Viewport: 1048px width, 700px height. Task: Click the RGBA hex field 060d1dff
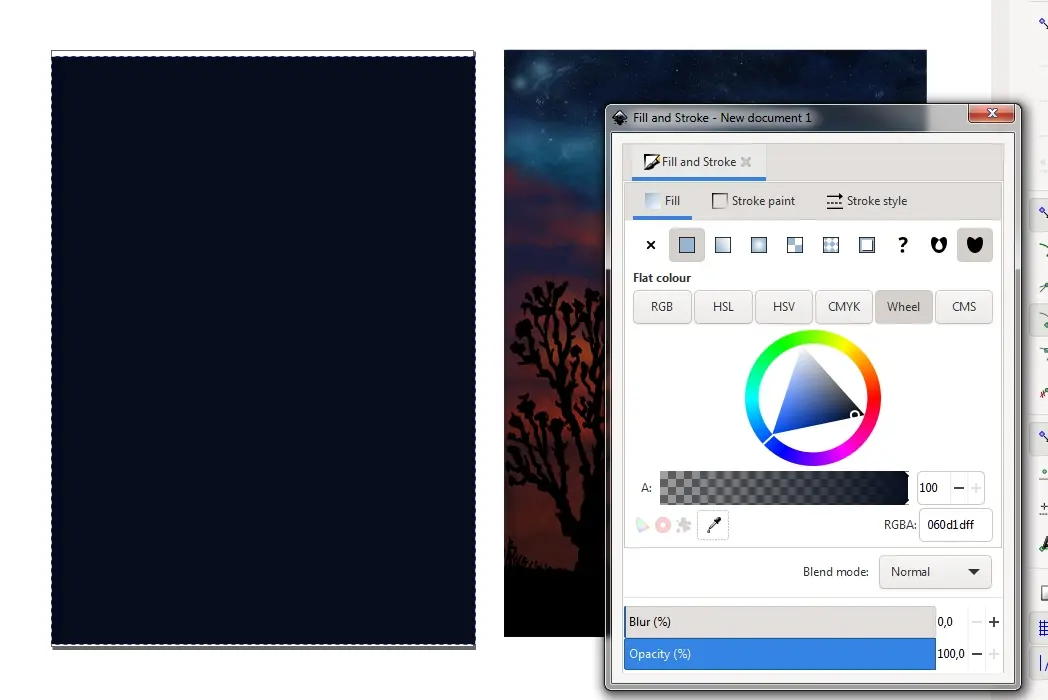pyautogui.click(x=955, y=525)
